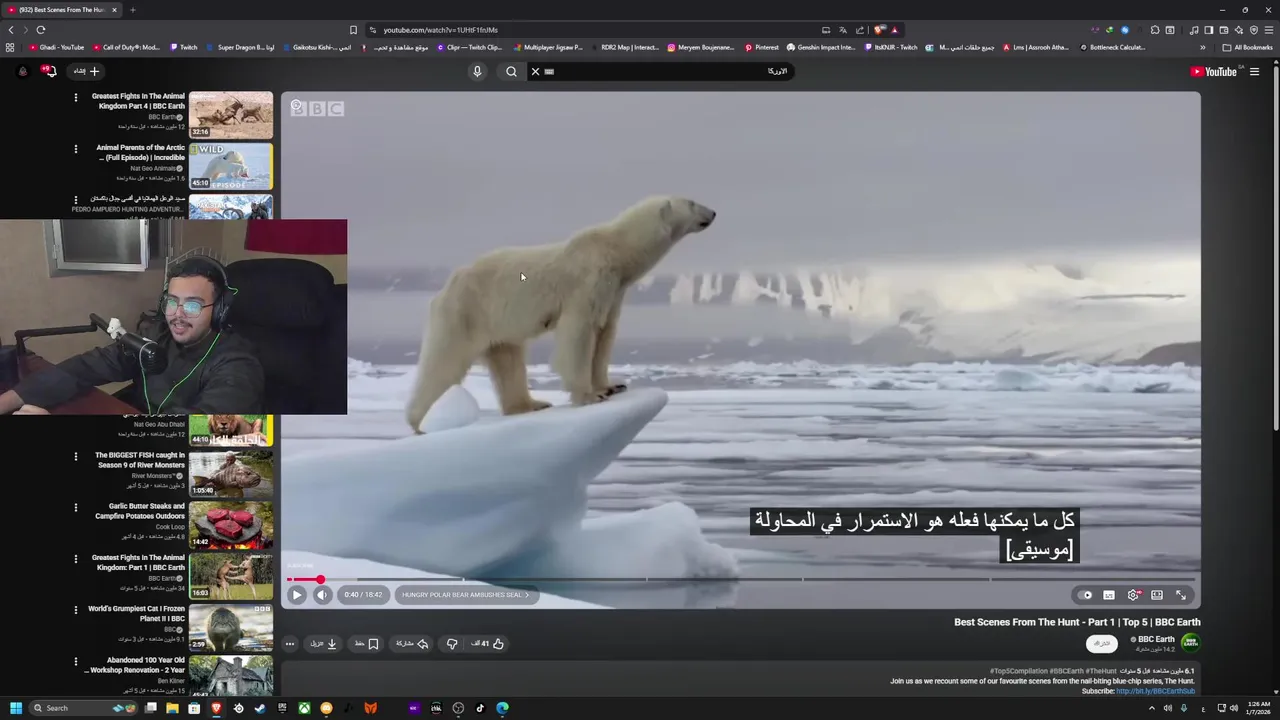
Task: Open options menu for 'Greatest Fights Part 4'
Action: (x=75, y=97)
